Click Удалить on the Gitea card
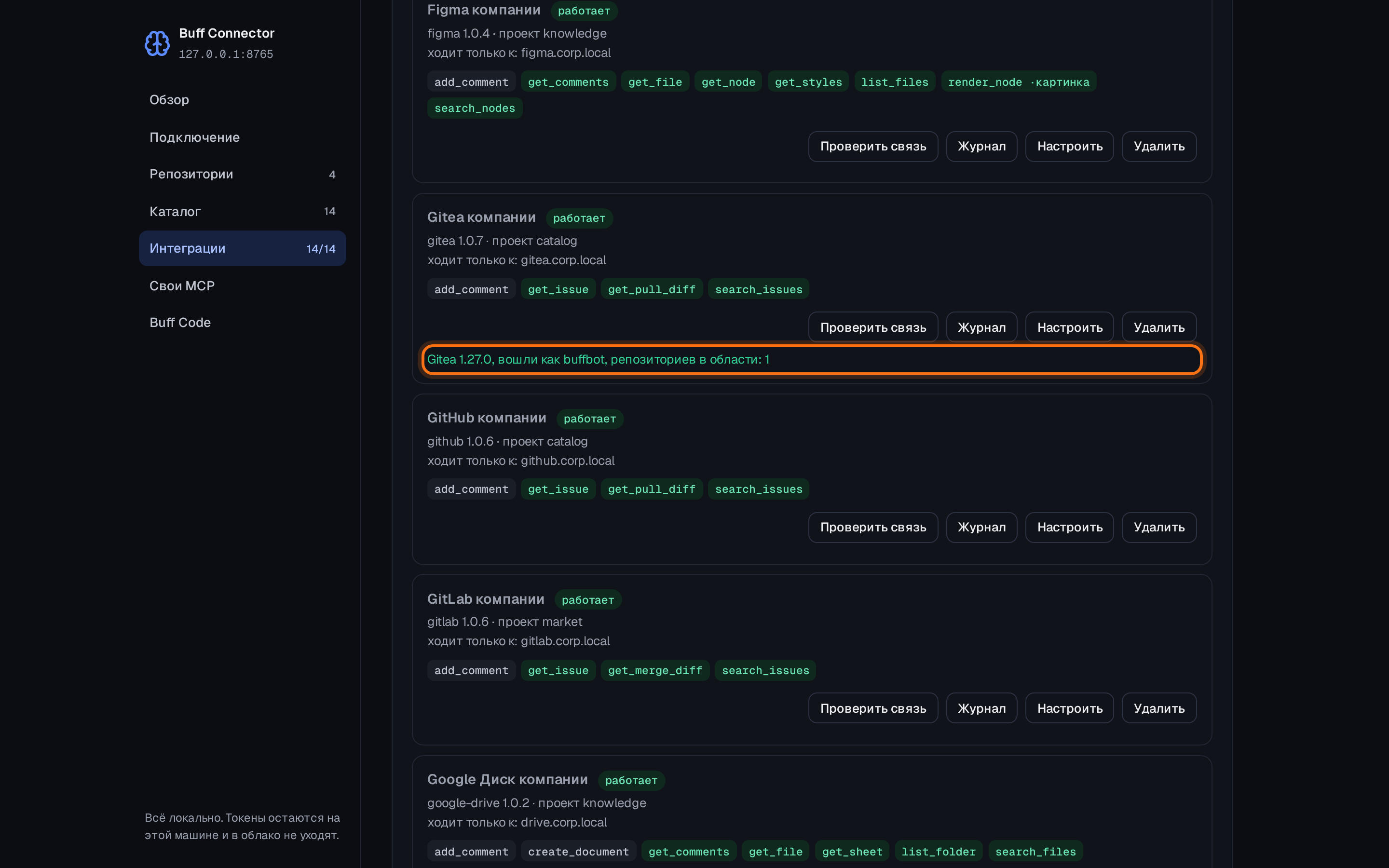The height and width of the screenshot is (868, 1389). (x=1159, y=327)
